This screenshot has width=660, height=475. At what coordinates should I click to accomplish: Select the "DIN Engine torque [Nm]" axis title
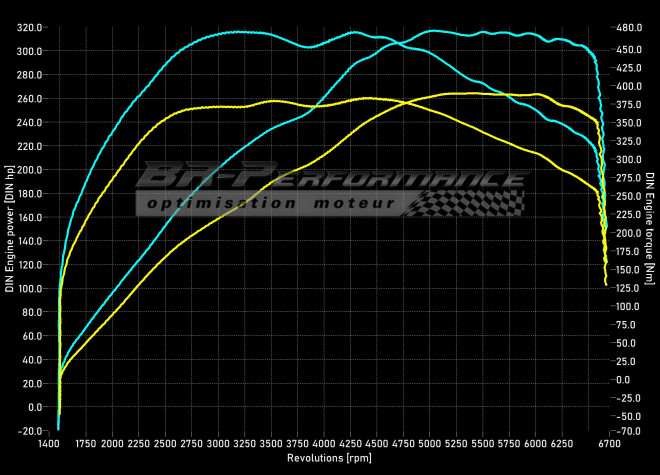click(x=650, y=229)
